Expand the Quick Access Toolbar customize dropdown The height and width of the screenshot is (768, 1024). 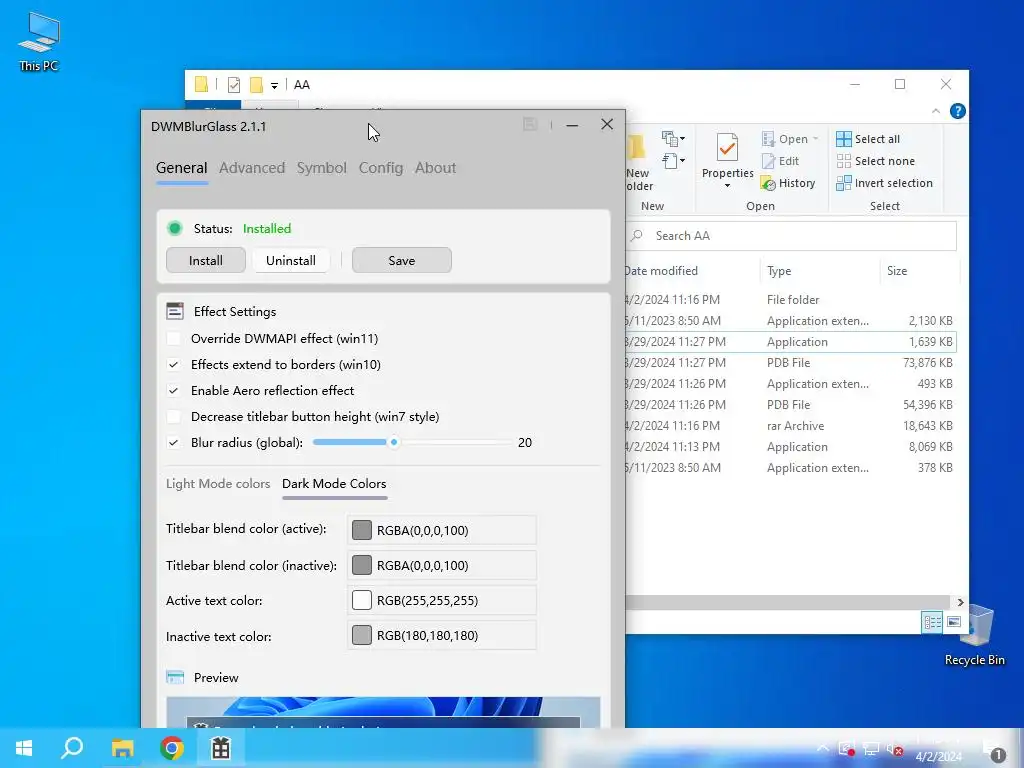[x=274, y=86]
